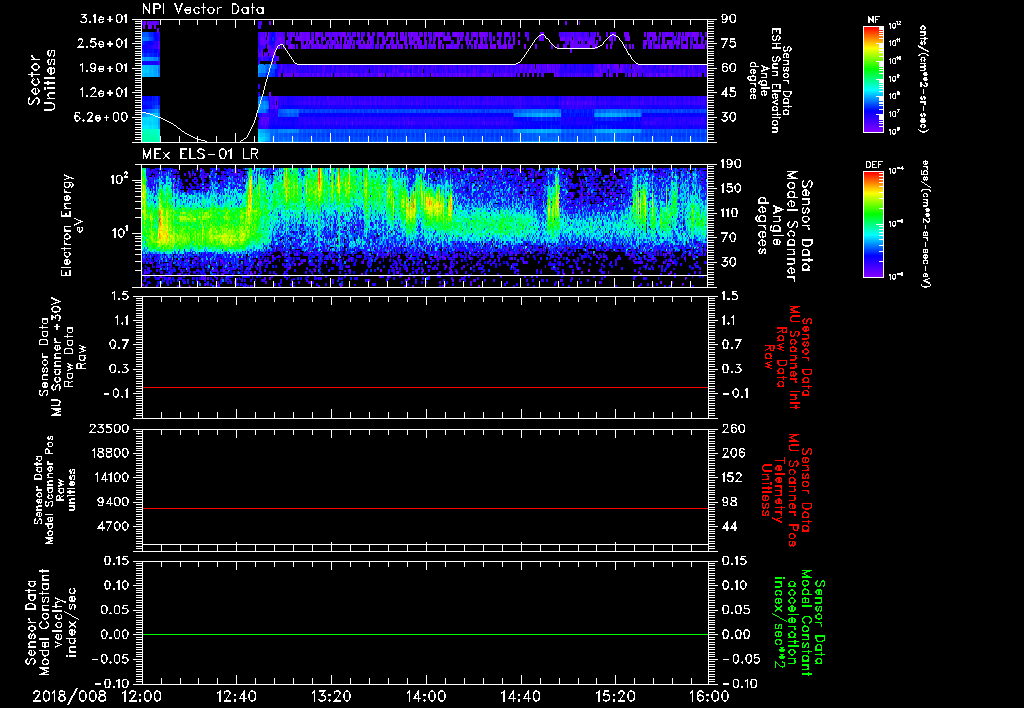Click the 90 degree elevation tick

pos(729,19)
